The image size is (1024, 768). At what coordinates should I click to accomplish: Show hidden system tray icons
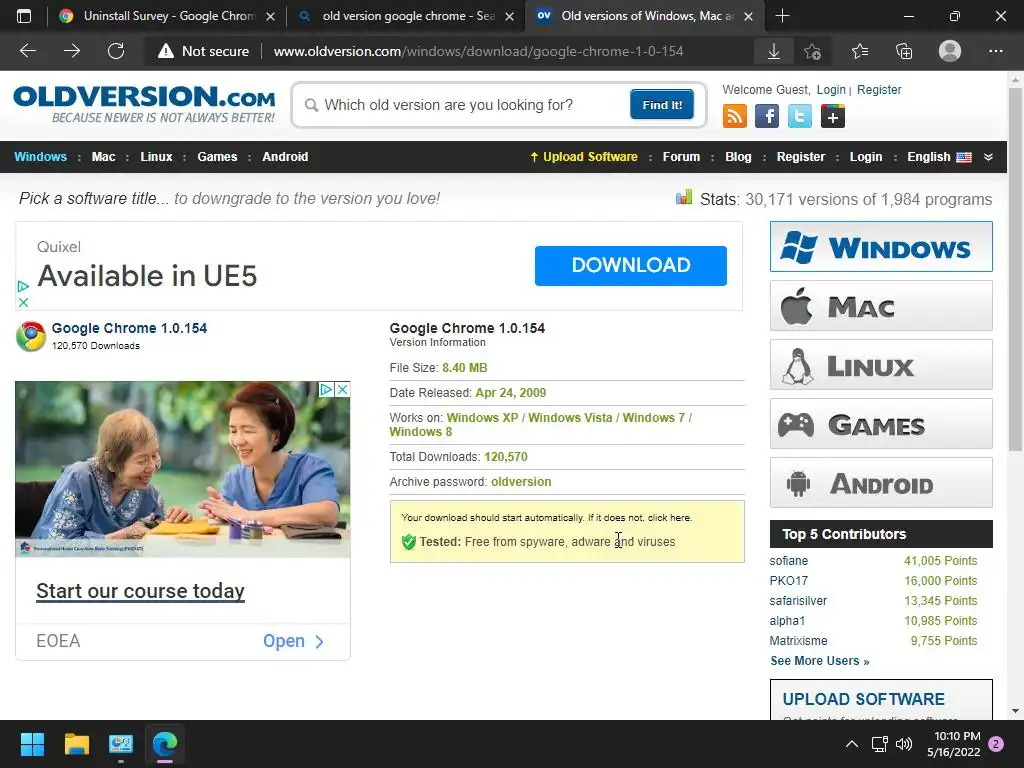point(852,744)
